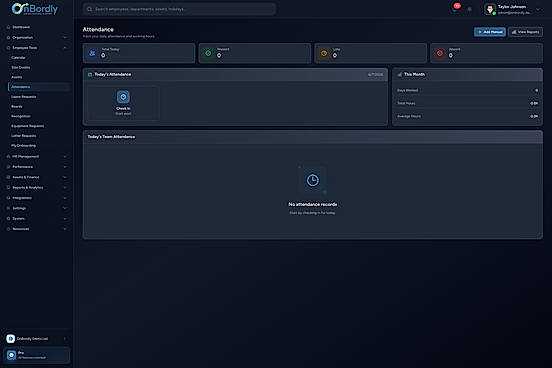
Task: Click Taylor Johnson's avatar picture
Action: 490,9
